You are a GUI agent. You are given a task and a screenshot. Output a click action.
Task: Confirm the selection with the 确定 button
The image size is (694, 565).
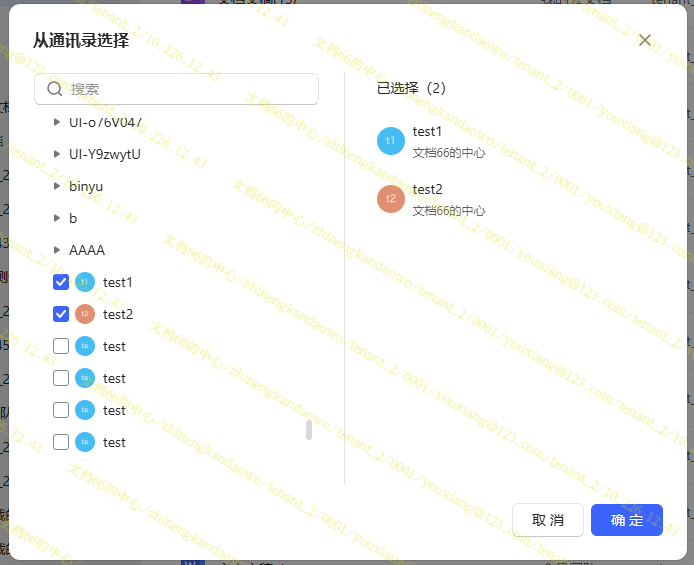click(x=626, y=520)
